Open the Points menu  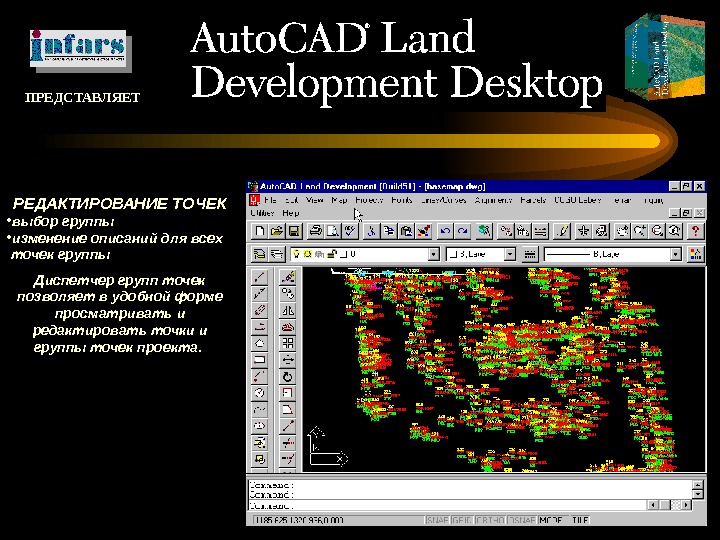(402, 200)
